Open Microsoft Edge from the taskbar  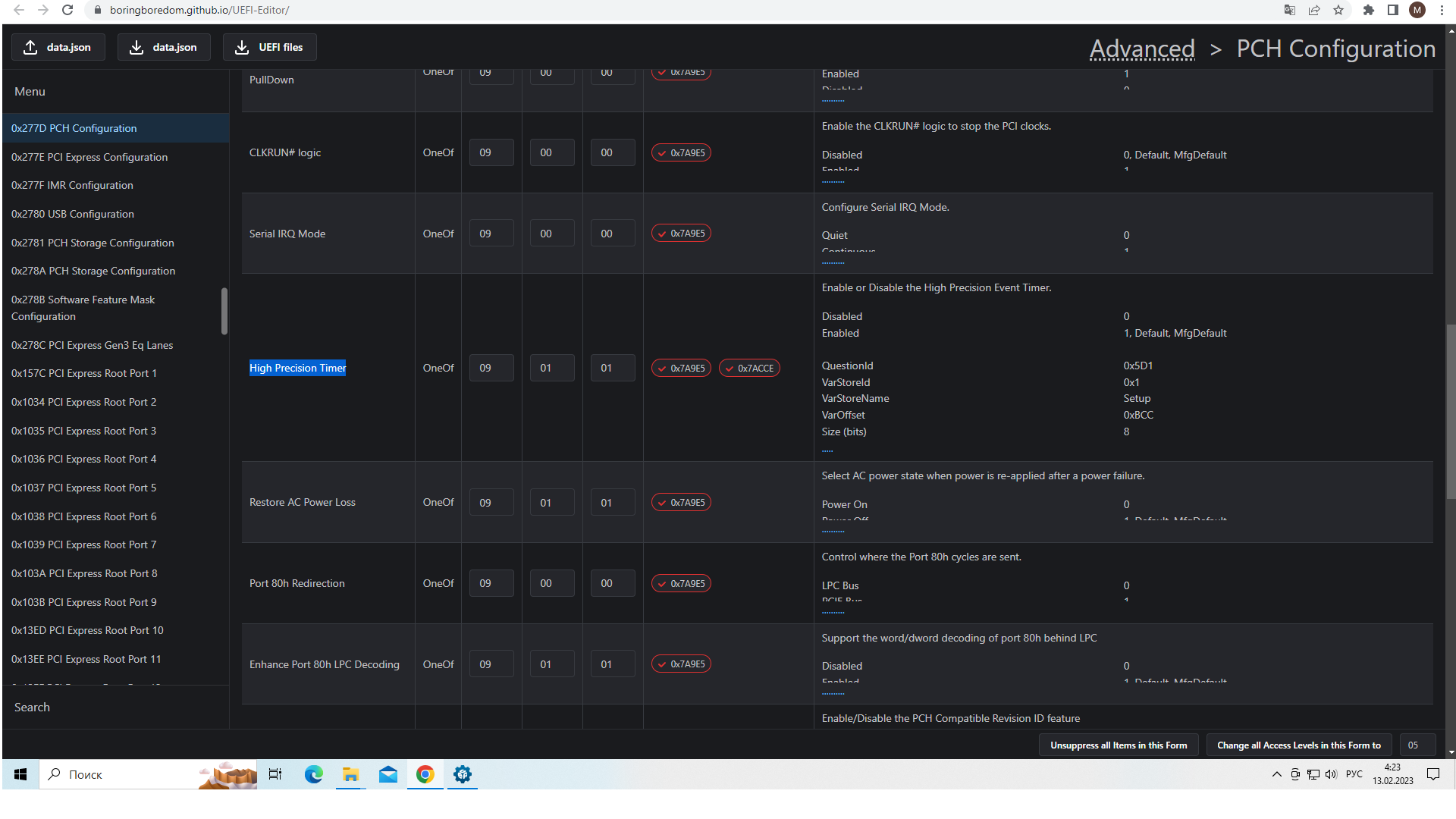(x=313, y=774)
